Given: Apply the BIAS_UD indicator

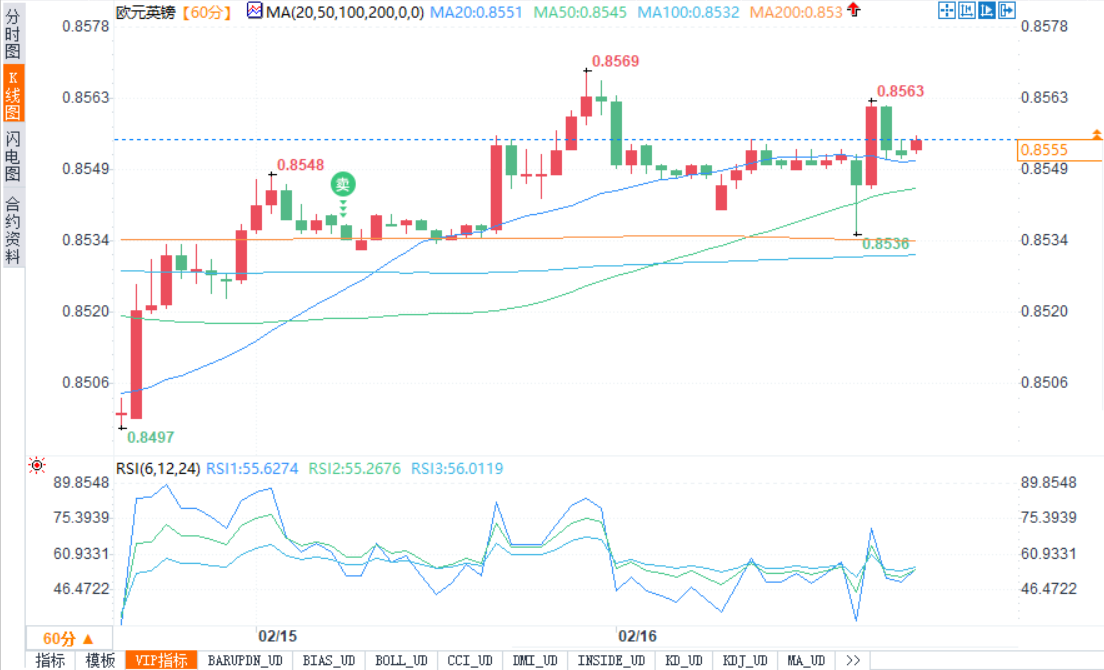Looking at the screenshot, I should 328,660.
